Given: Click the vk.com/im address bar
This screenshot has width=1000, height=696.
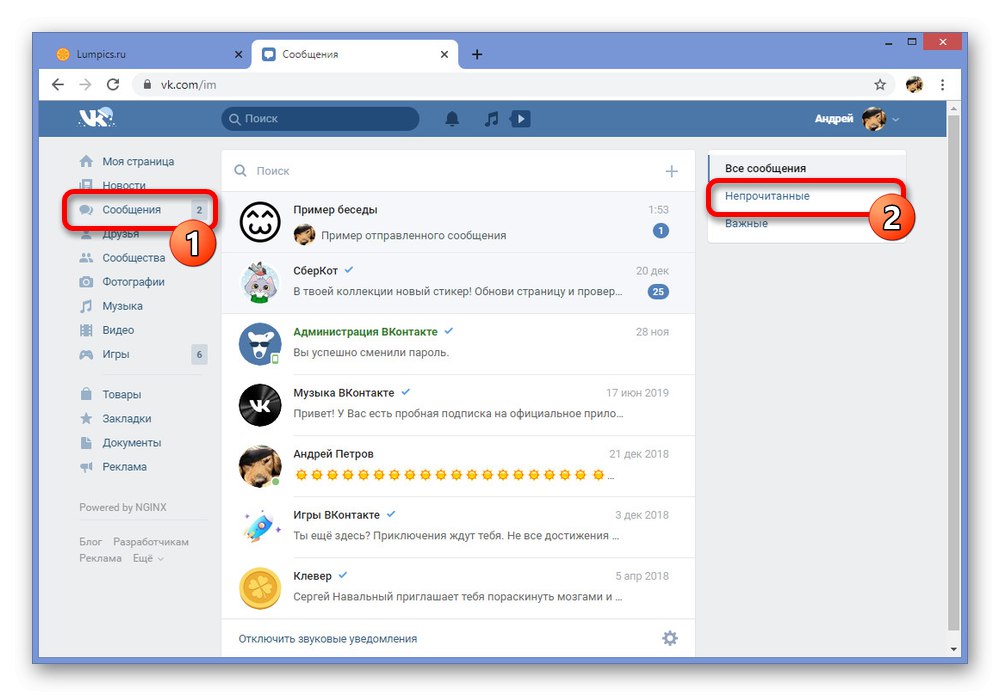Looking at the screenshot, I should [x=504, y=84].
